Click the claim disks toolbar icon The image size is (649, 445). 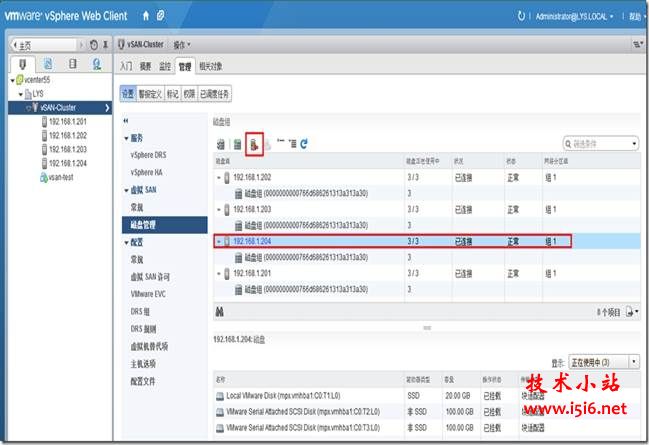pyautogui.click(x=221, y=144)
